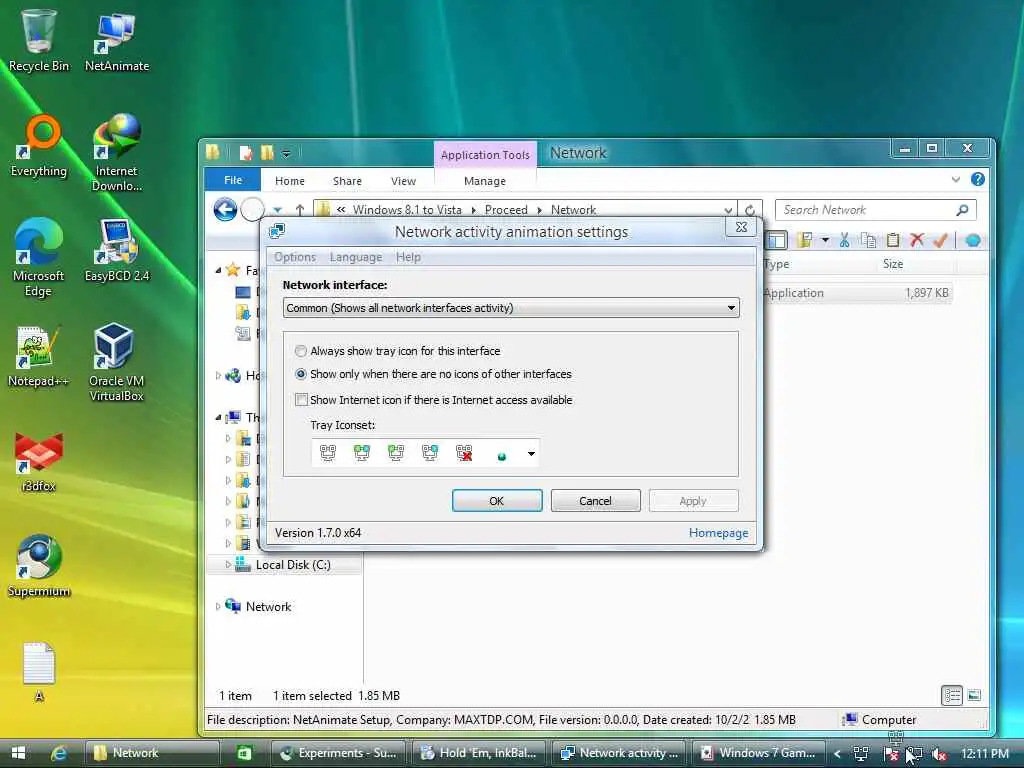Image resolution: width=1024 pixels, height=768 pixels.
Task: Switch to the Share ribbon tab
Action: point(347,181)
